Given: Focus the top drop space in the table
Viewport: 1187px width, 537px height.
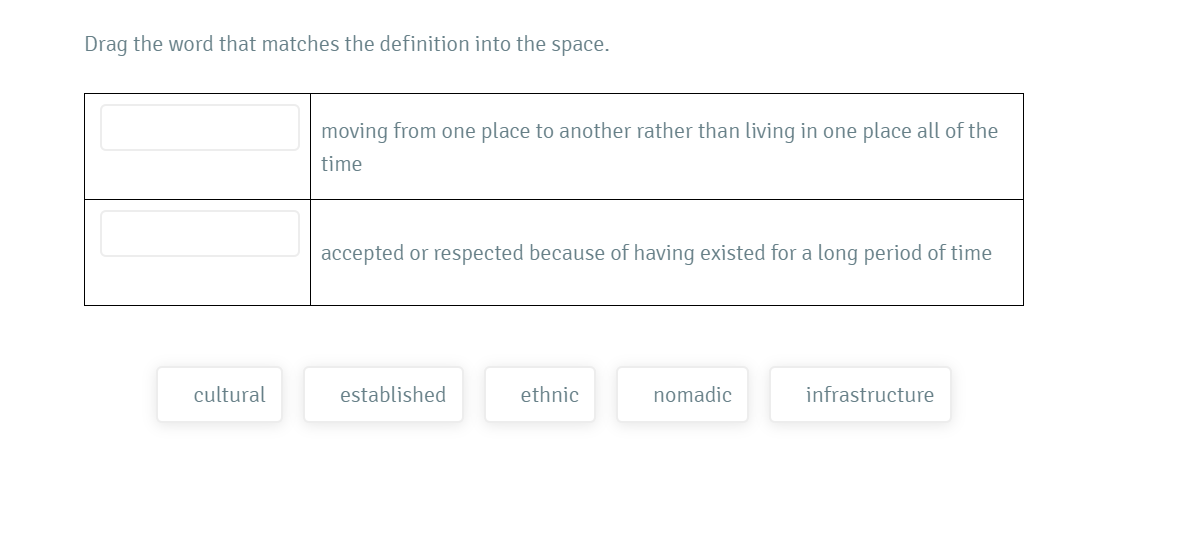Looking at the screenshot, I should pyautogui.click(x=200, y=128).
